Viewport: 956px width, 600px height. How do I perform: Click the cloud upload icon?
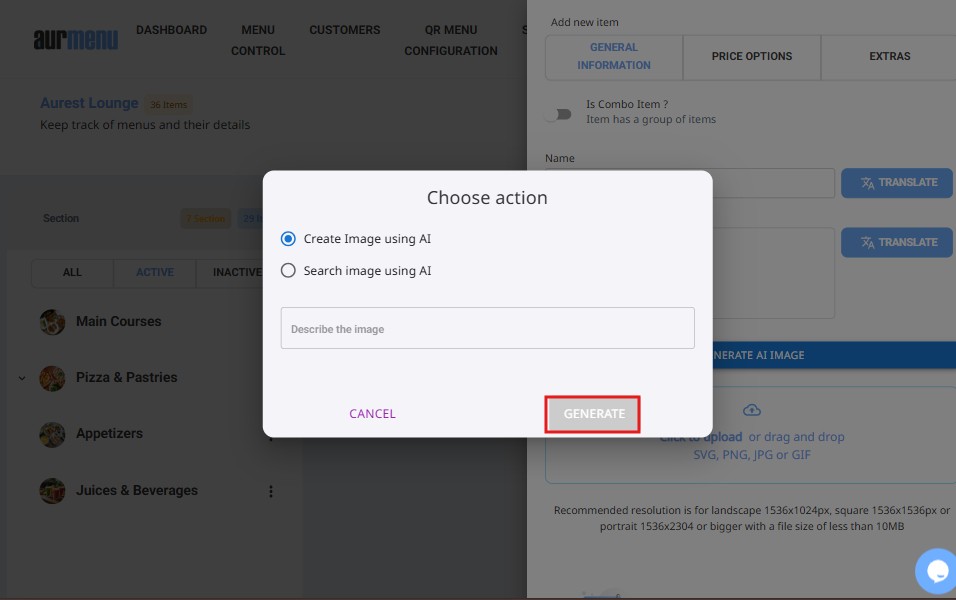752,410
